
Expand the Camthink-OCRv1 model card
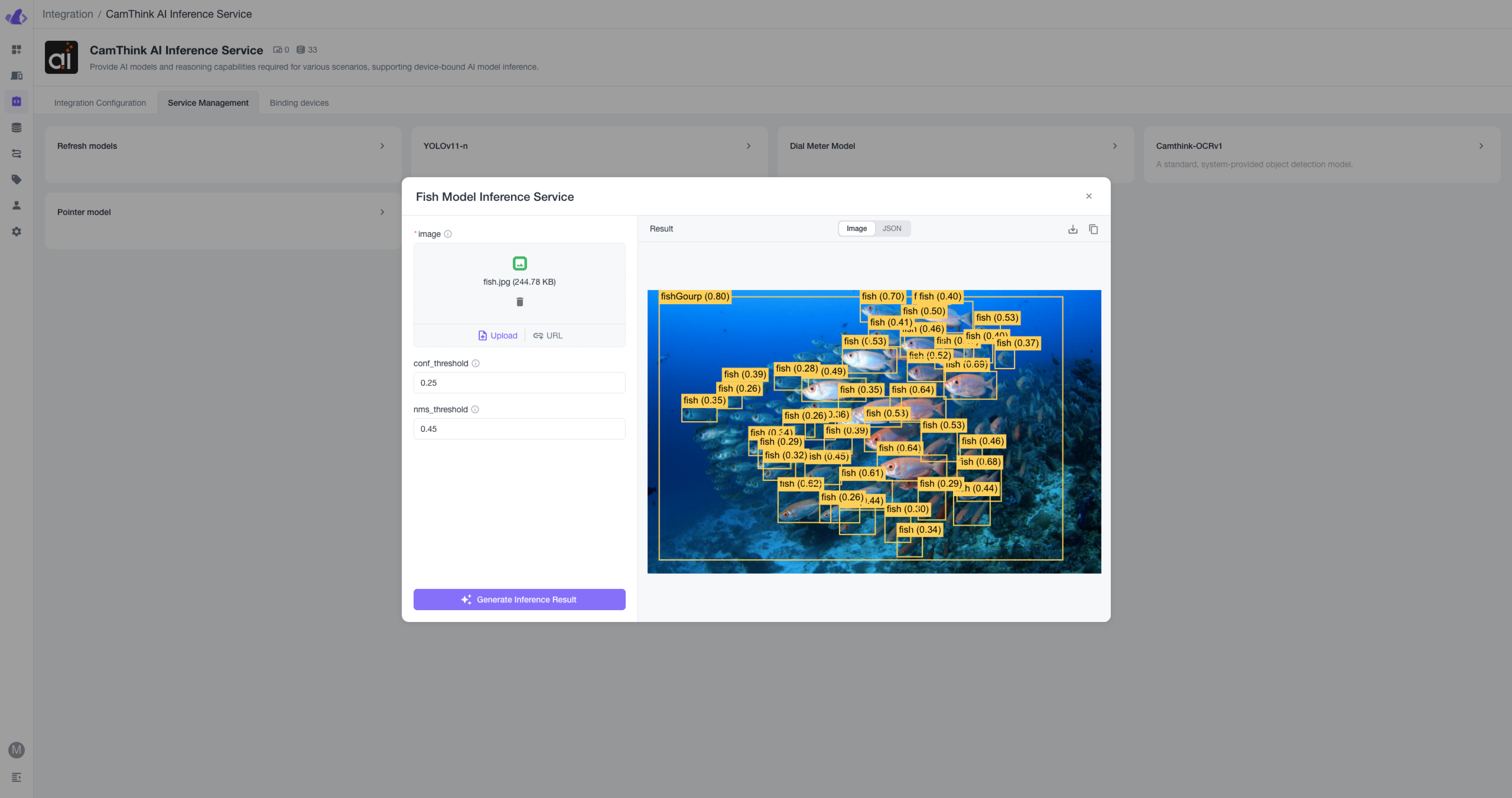pyautogui.click(x=1481, y=146)
